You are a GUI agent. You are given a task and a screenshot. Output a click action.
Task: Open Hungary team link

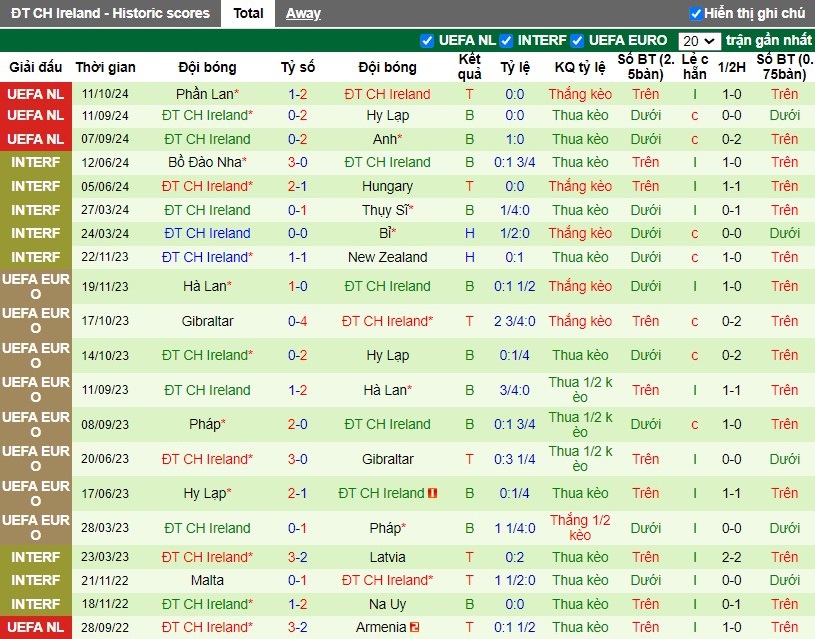(388, 186)
